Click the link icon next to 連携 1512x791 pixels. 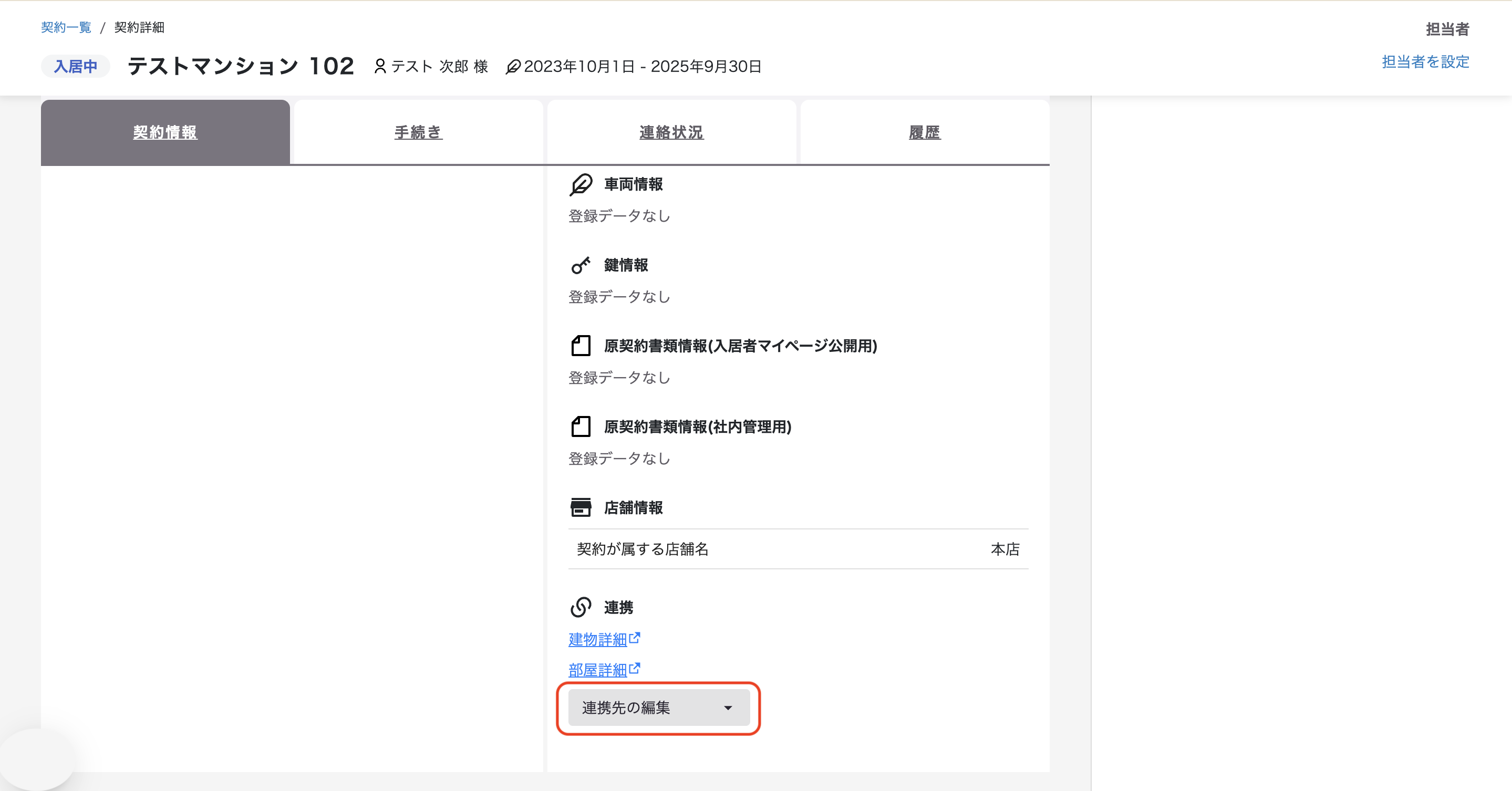coord(581,607)
